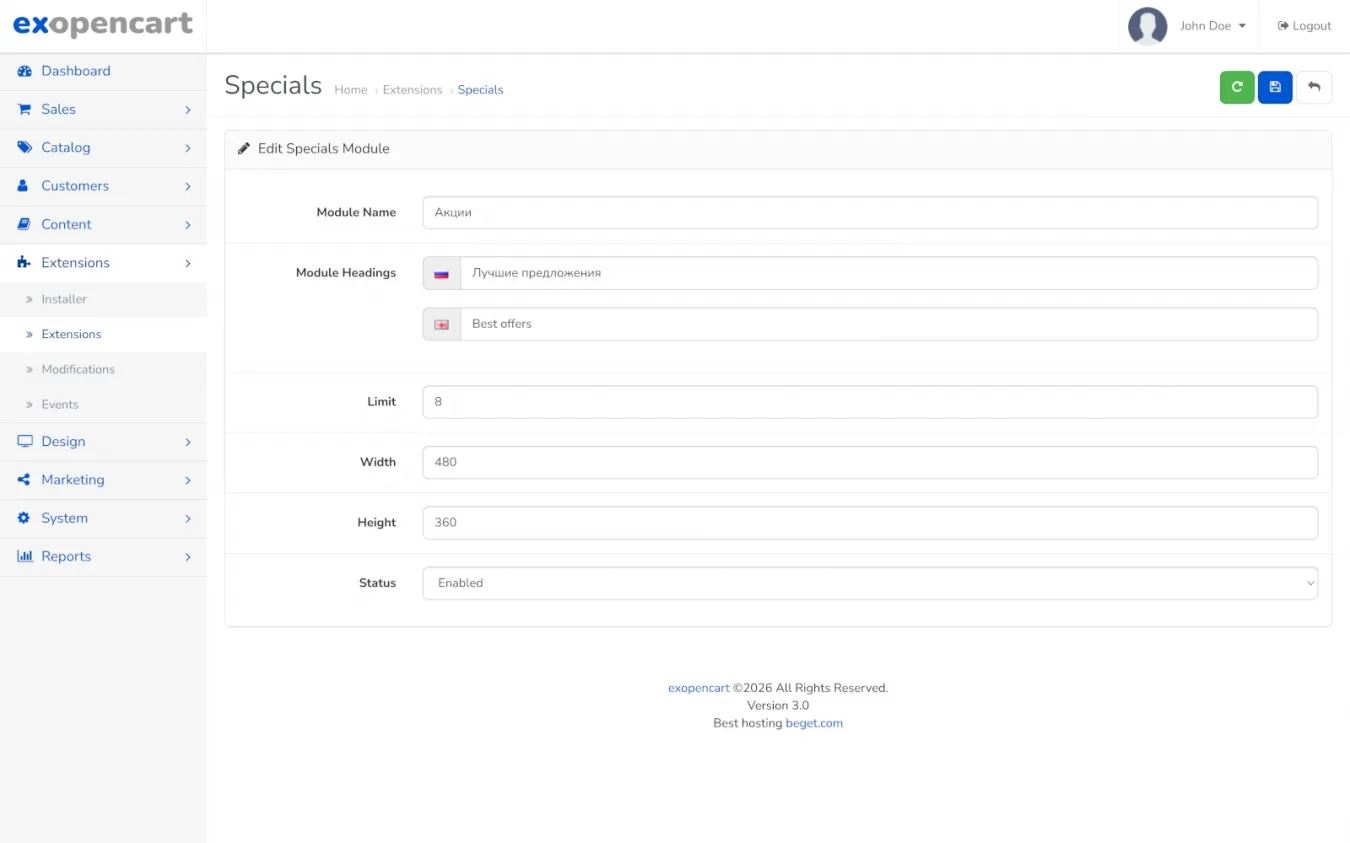The width and height of the screenshot is (1350, 843).
Task: Click the Catalog tags icon
Action: [x=25, y=147]
